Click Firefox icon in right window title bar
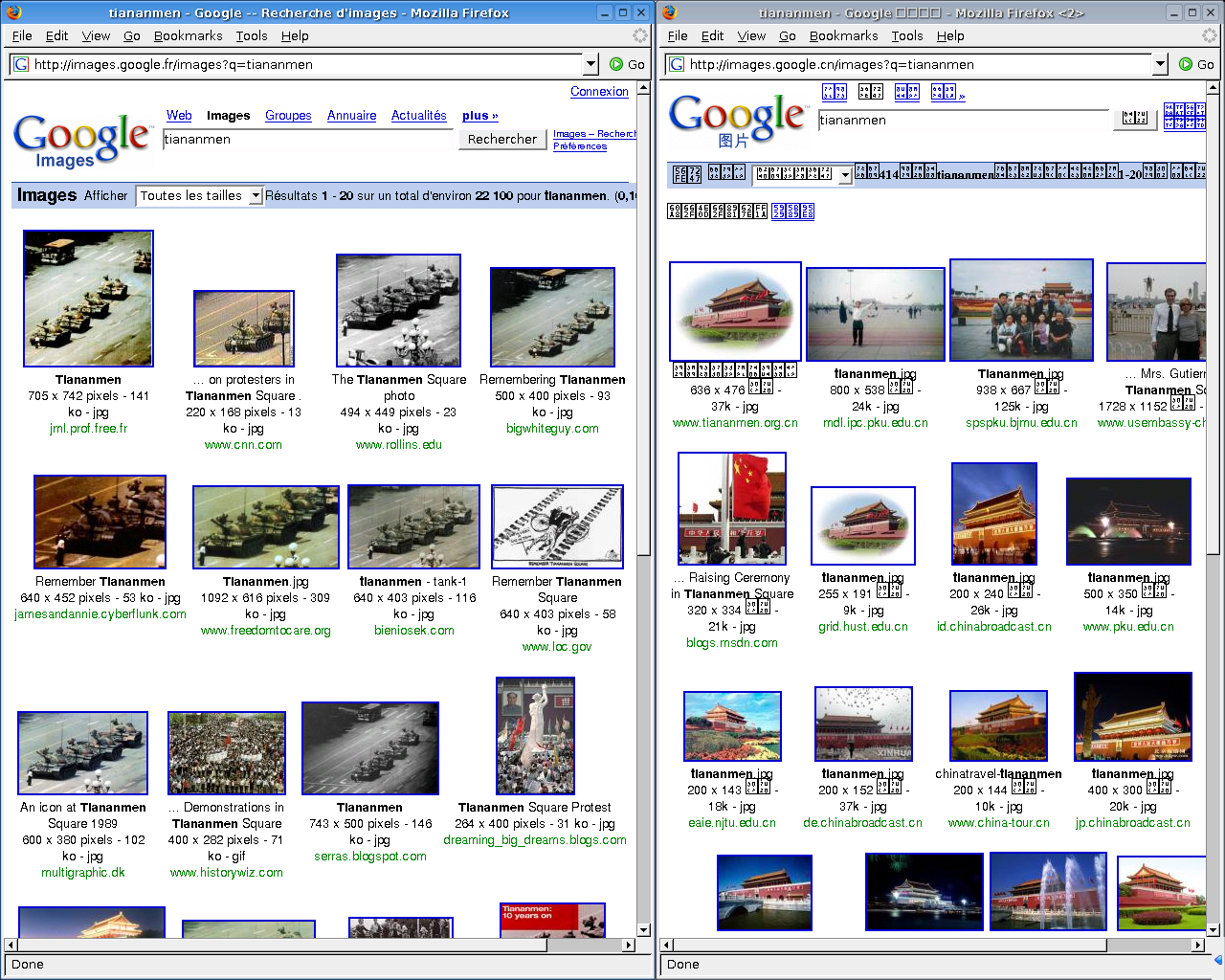This screenshot has width=1225, height=980. (x=669, y=12)
